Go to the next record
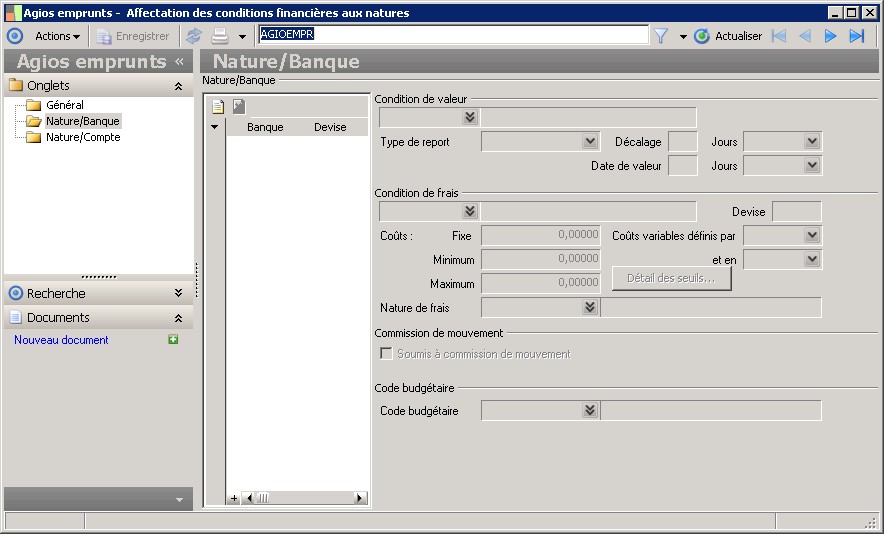The height and width of the screenshot is (534, 884). coord(830,36)
